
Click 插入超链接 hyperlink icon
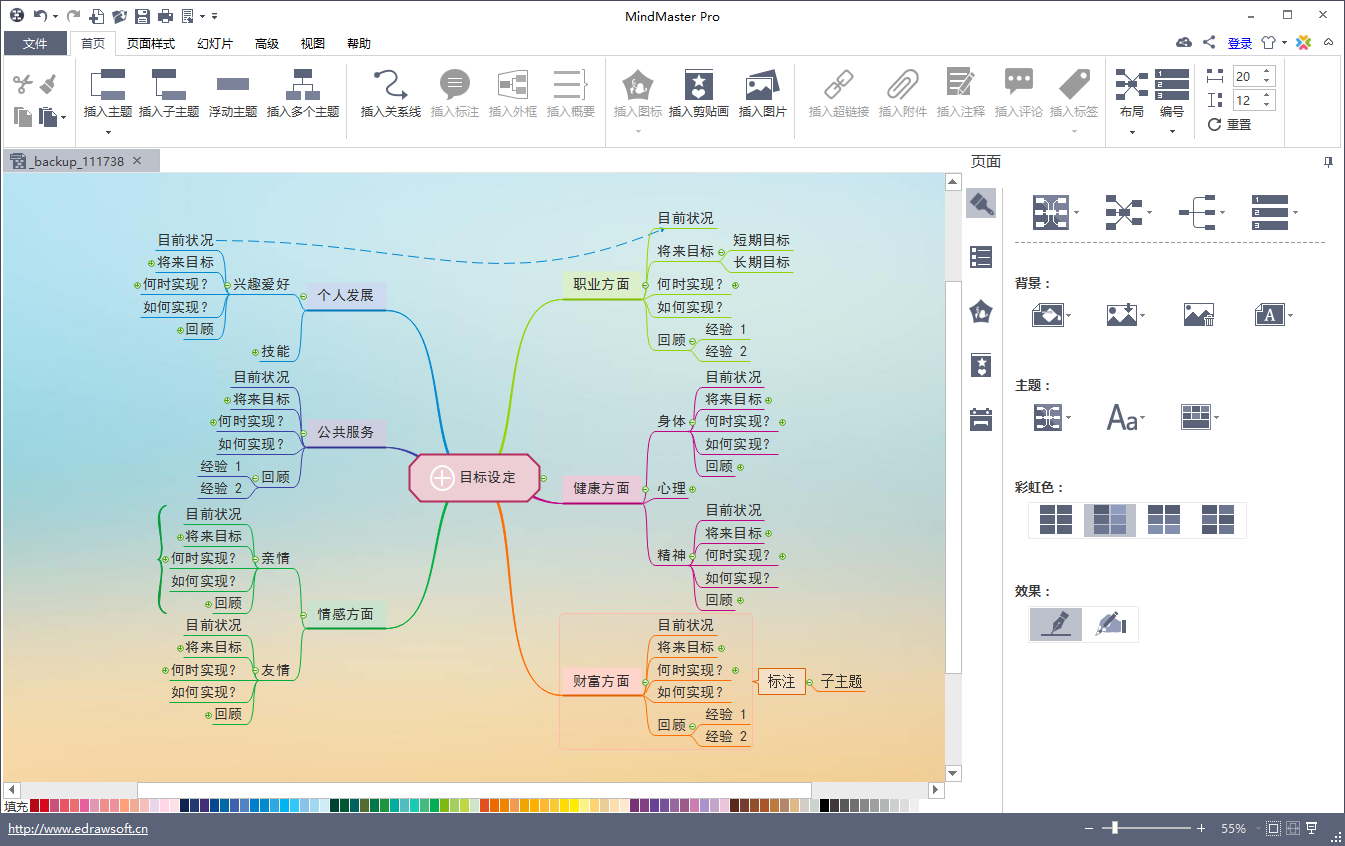839,84
